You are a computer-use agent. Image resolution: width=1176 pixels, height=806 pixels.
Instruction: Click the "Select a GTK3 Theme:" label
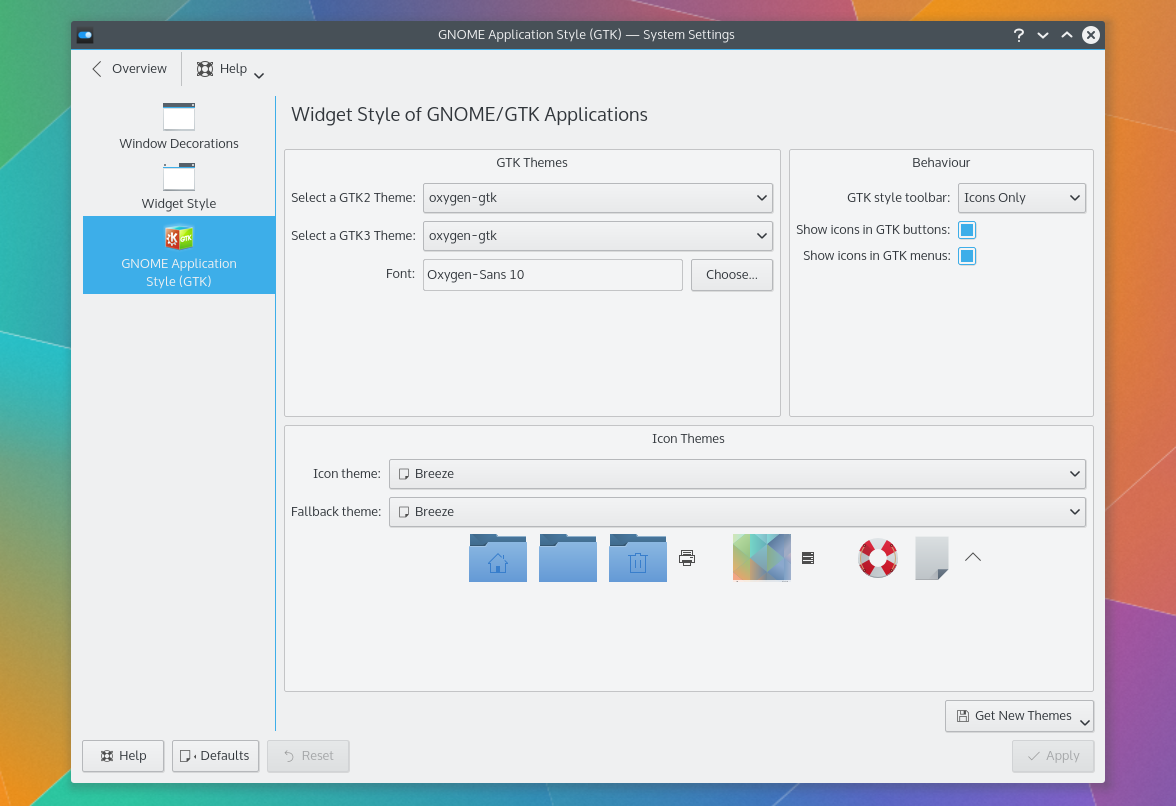pos(353,235)
